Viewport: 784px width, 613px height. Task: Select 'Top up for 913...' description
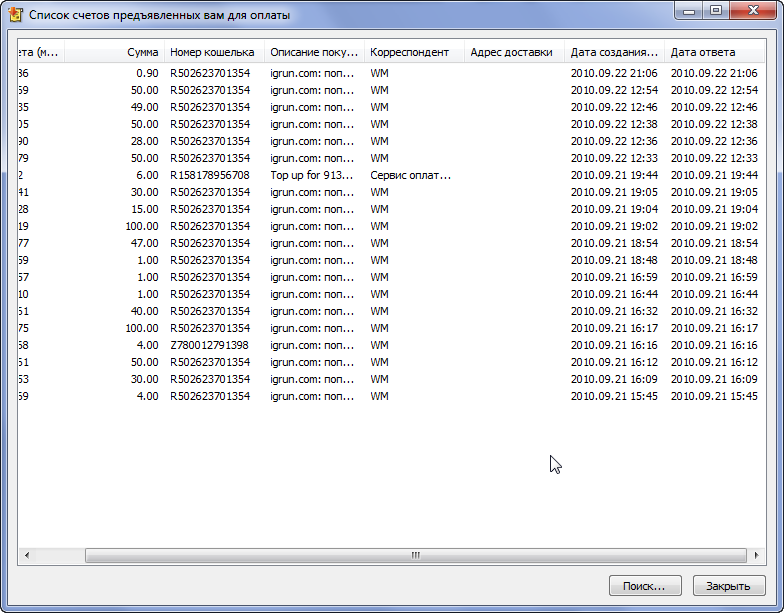pos(312,175)
